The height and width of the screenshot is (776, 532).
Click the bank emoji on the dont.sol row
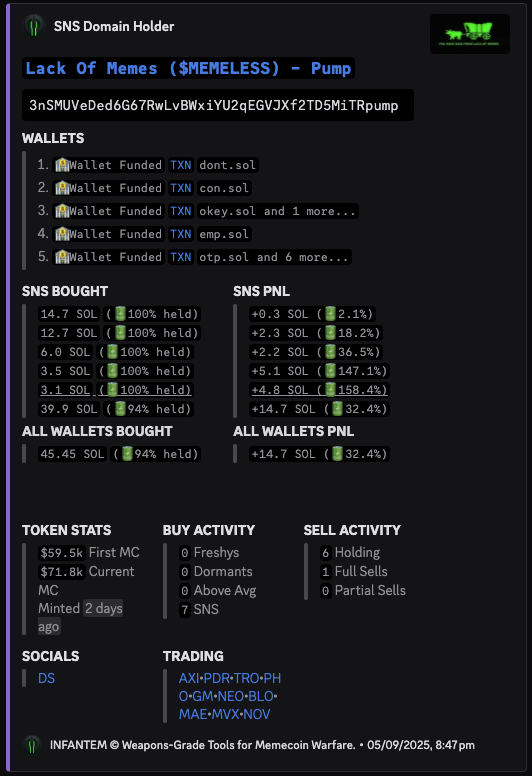click(62, 165)
